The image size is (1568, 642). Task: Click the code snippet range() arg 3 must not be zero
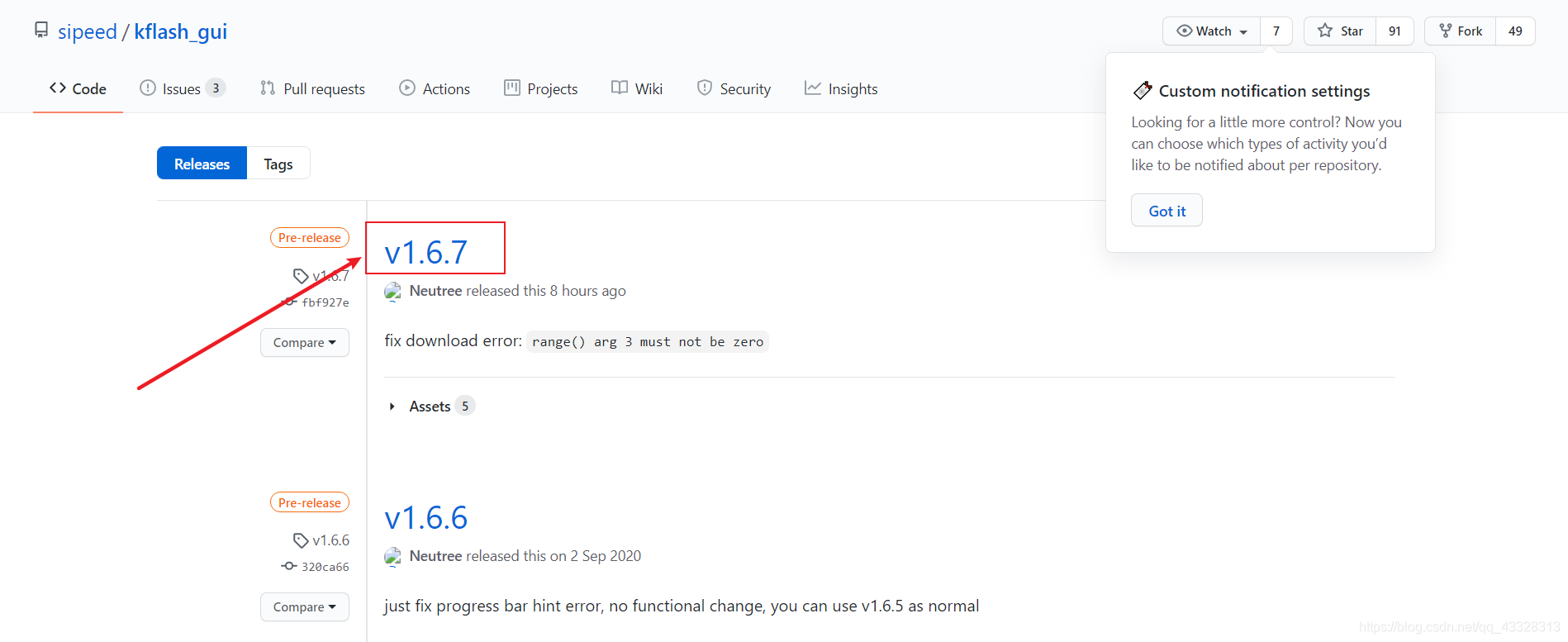pyautogui.click(x=648, y=341)
